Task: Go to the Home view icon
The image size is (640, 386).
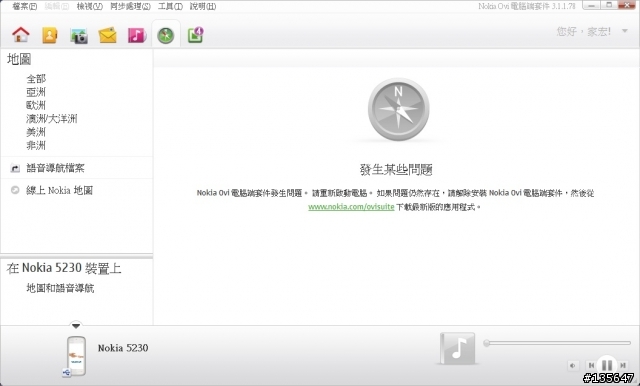Action: click(x=21, y=35)
